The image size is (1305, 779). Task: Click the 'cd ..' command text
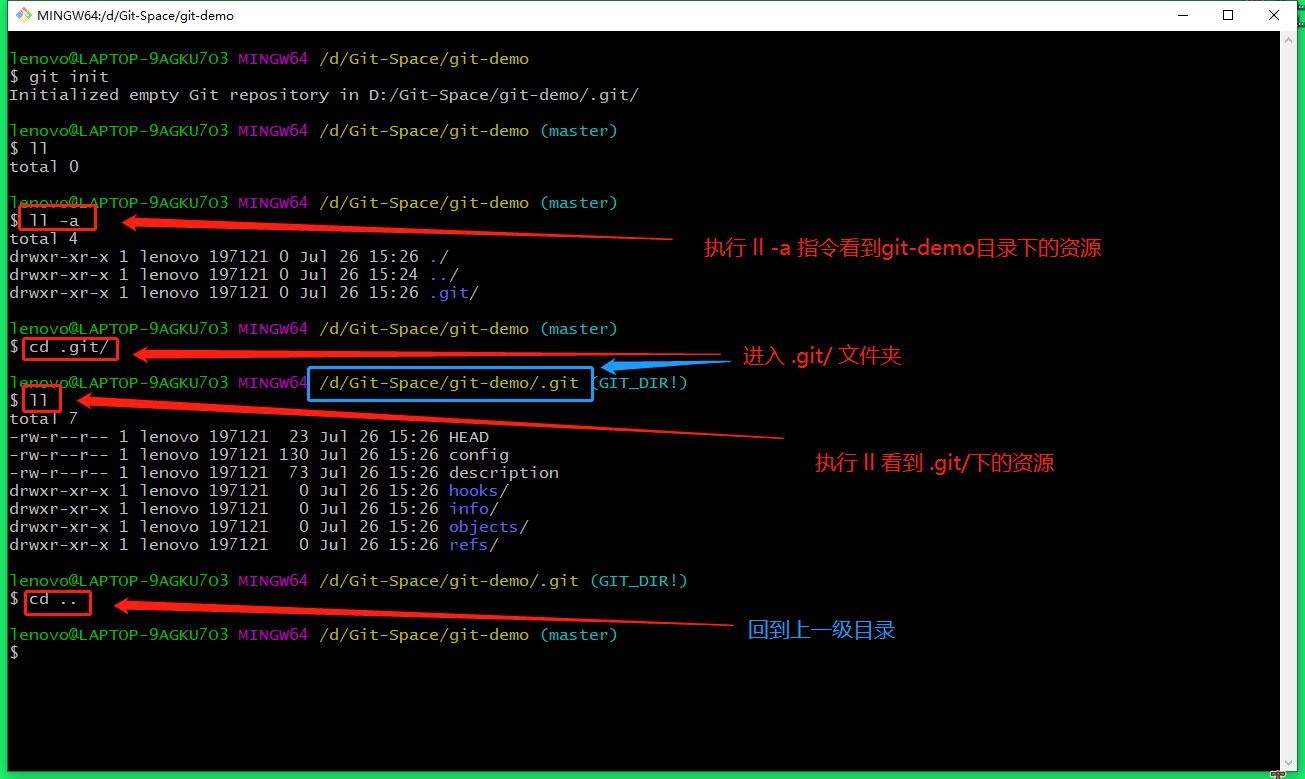click(x=54, y=599)
